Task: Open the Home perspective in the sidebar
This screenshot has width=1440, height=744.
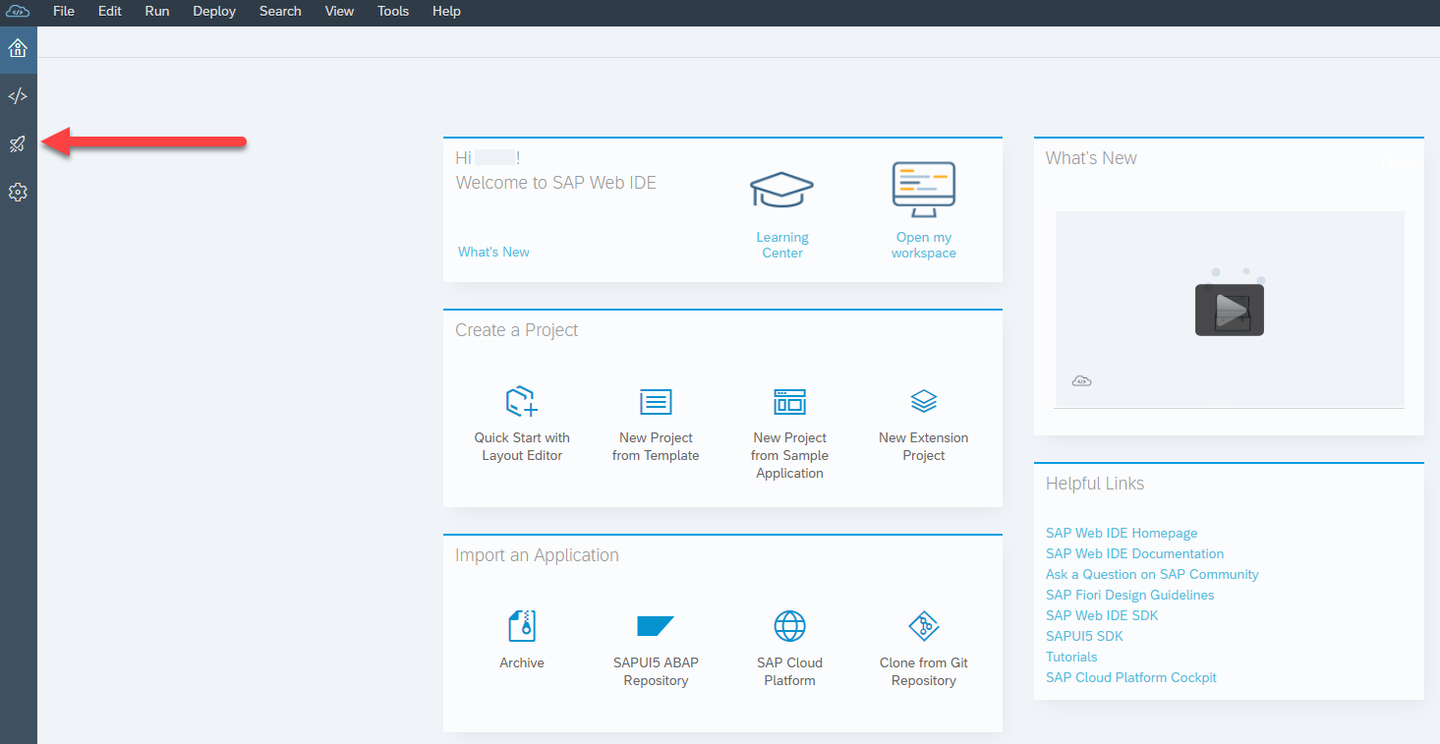Action: [x=18, y=48]
